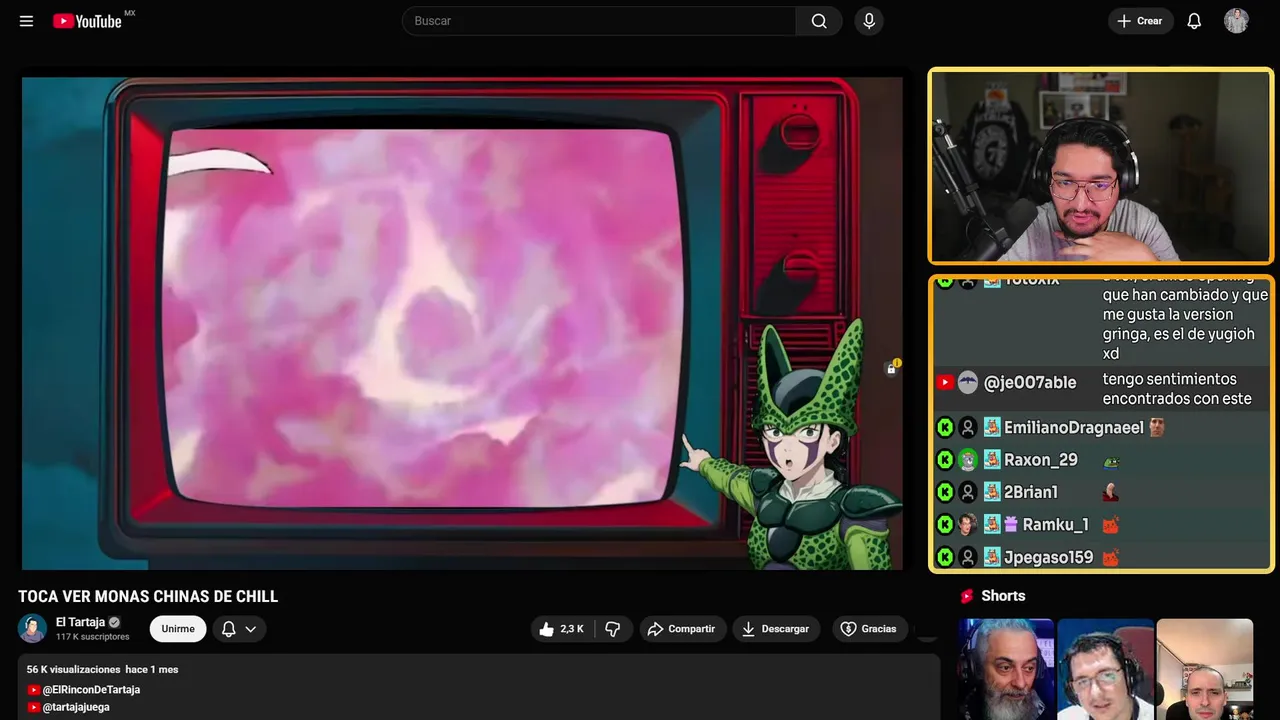
Task: Click emote in Ramku_1 message
Action: pyautogui.click(x=1110, y=525)
